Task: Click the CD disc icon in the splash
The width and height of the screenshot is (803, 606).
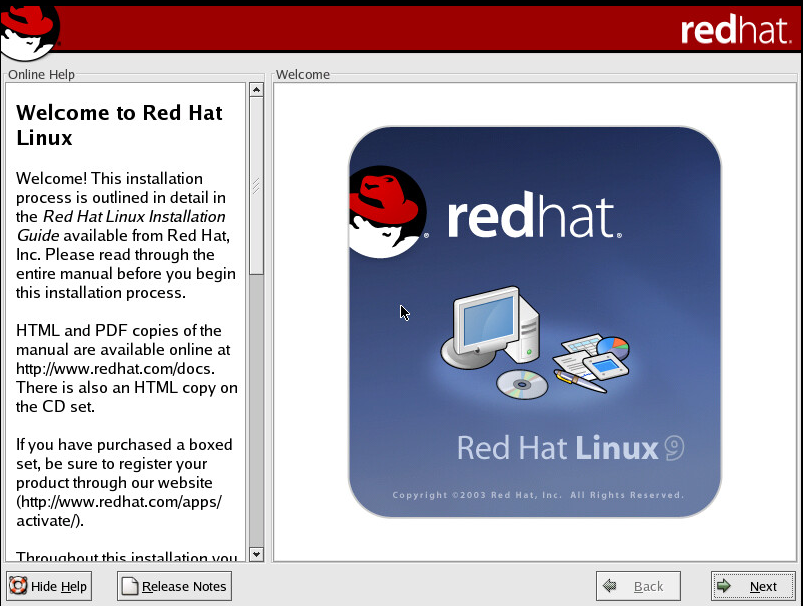Action: [x=521, y=383]
